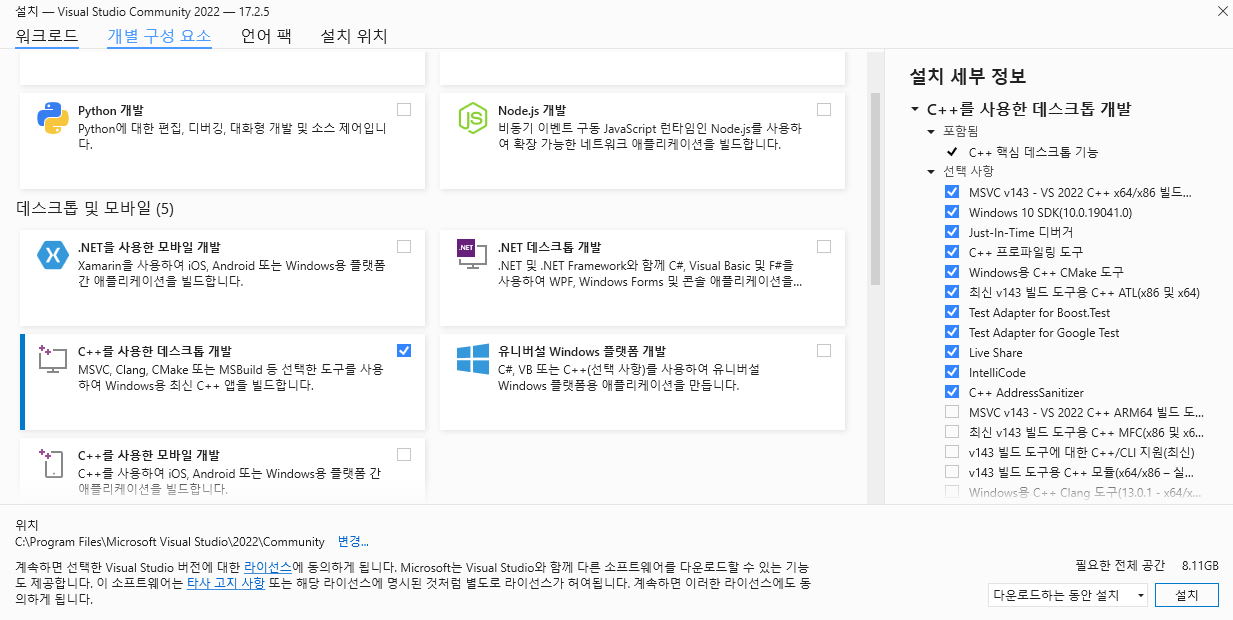Screen dimensions: 1233x620
Task: Enable the Python 개발 workload checkbox
Action: pyautogui.click(x=404, y=109)
